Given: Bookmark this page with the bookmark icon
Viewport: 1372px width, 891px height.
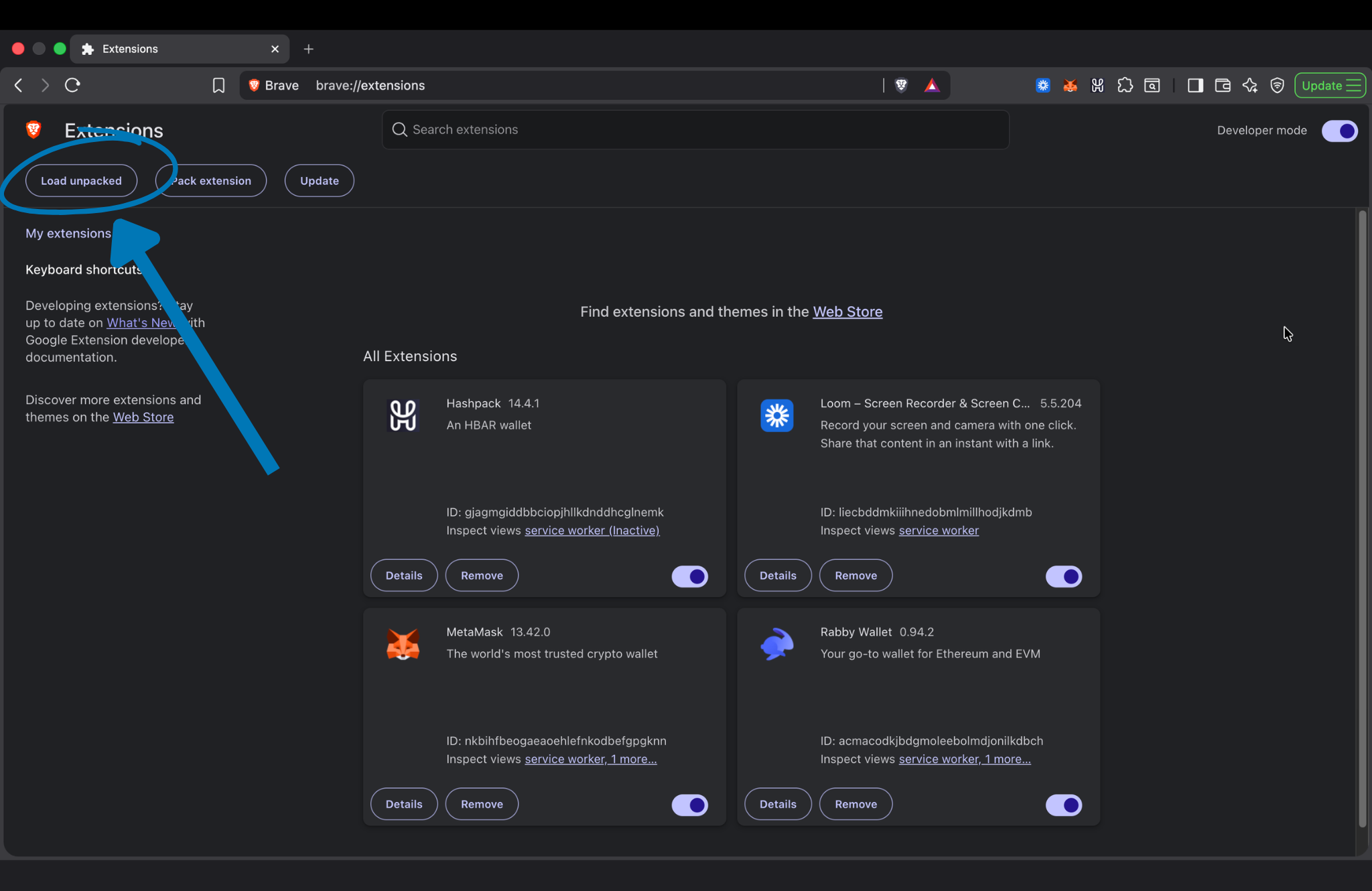Looking at the screenshot, I should pyautogui.click(x=218, y=85).
